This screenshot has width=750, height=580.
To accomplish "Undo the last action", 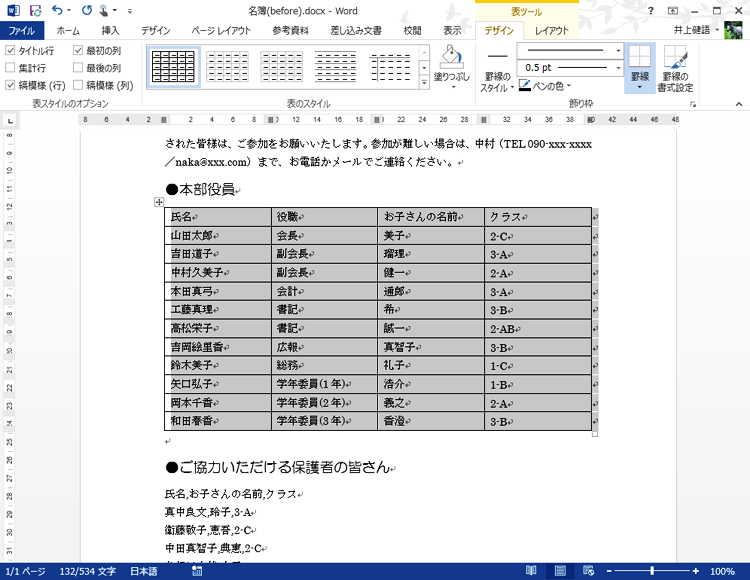I will point(57,10).
